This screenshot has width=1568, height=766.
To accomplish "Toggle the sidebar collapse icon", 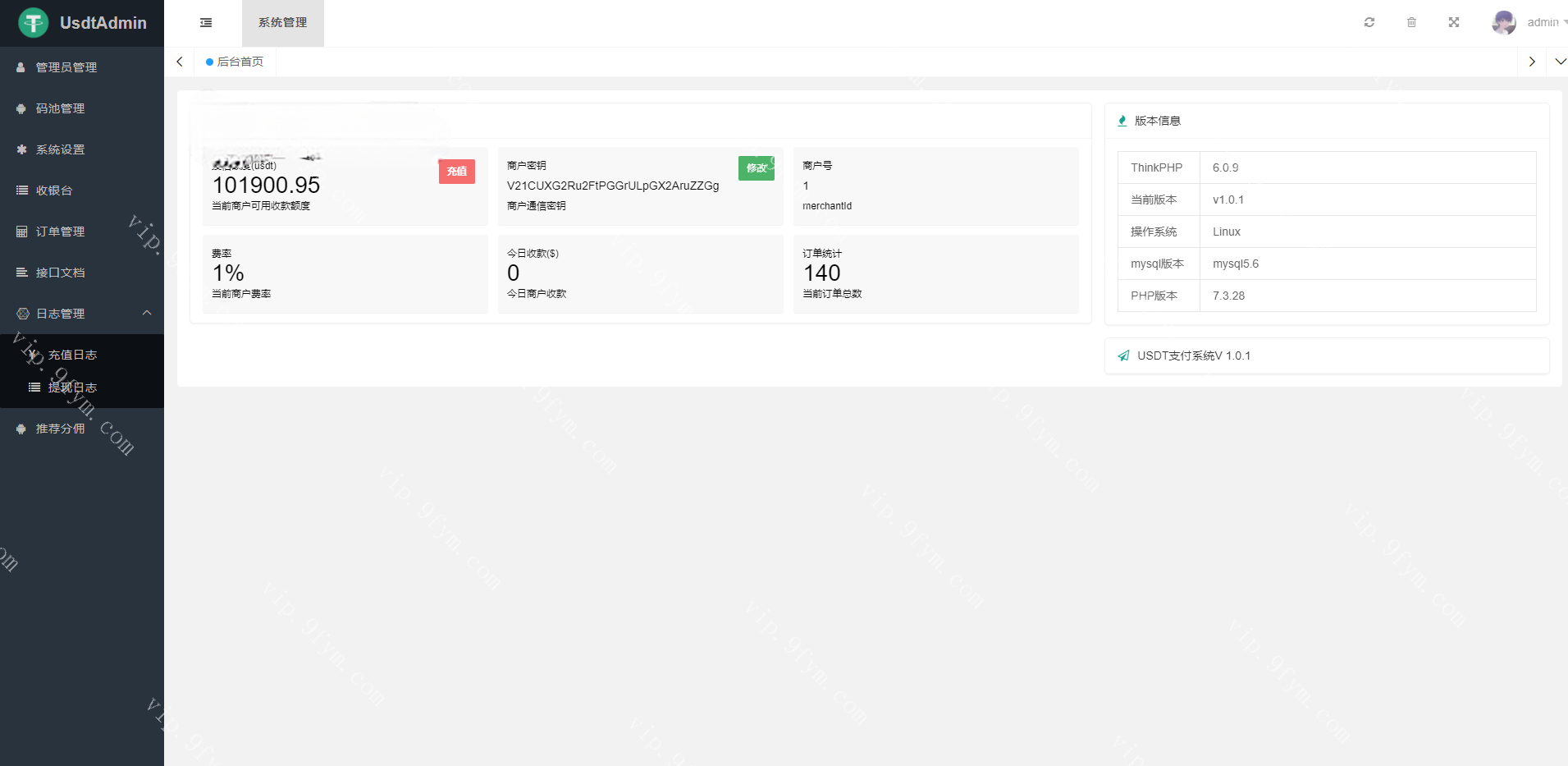I will [x=206, y=23].
